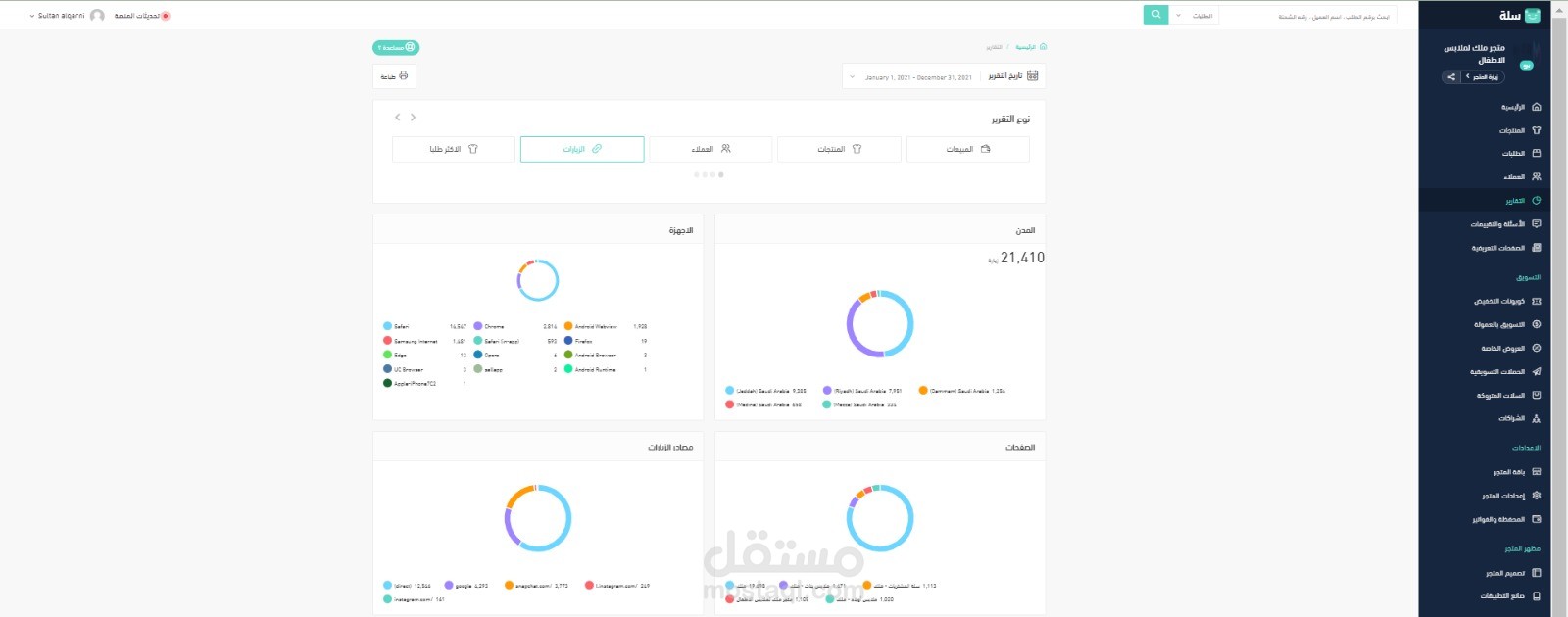
Task: Click the Firefox legend entry
Action: coord(606,341)
